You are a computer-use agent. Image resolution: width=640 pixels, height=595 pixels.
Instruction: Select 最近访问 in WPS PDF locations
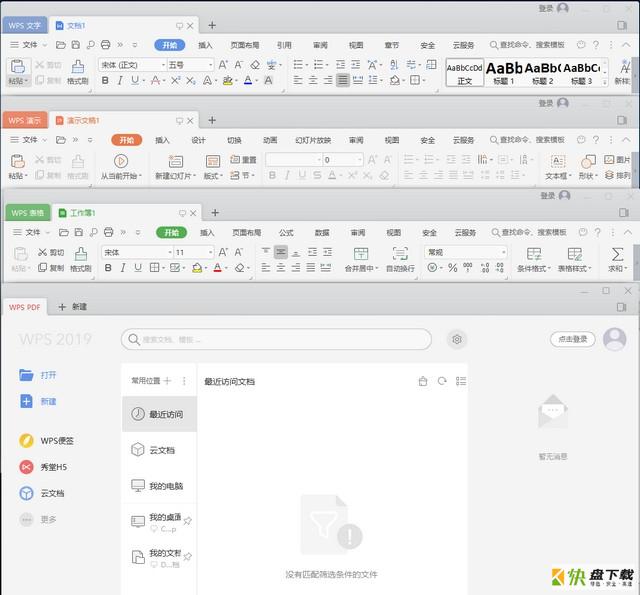click(160, 414)
